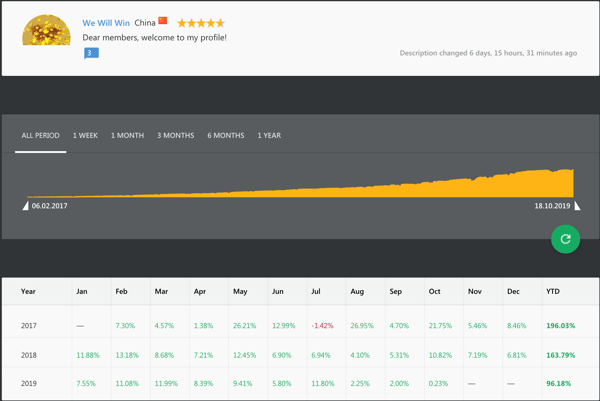This screenshot has width=600, height=401.
Task: Switch to the 1 MONTH tab
Action: [x=127, y=135]
